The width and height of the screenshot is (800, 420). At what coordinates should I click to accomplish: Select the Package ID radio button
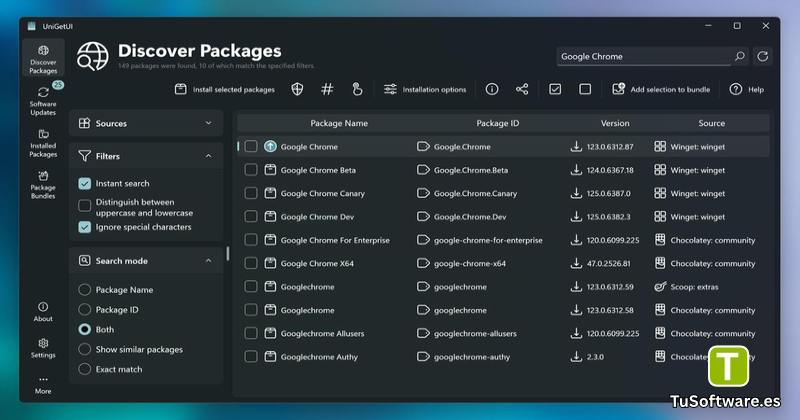click(x=85, y=309)
